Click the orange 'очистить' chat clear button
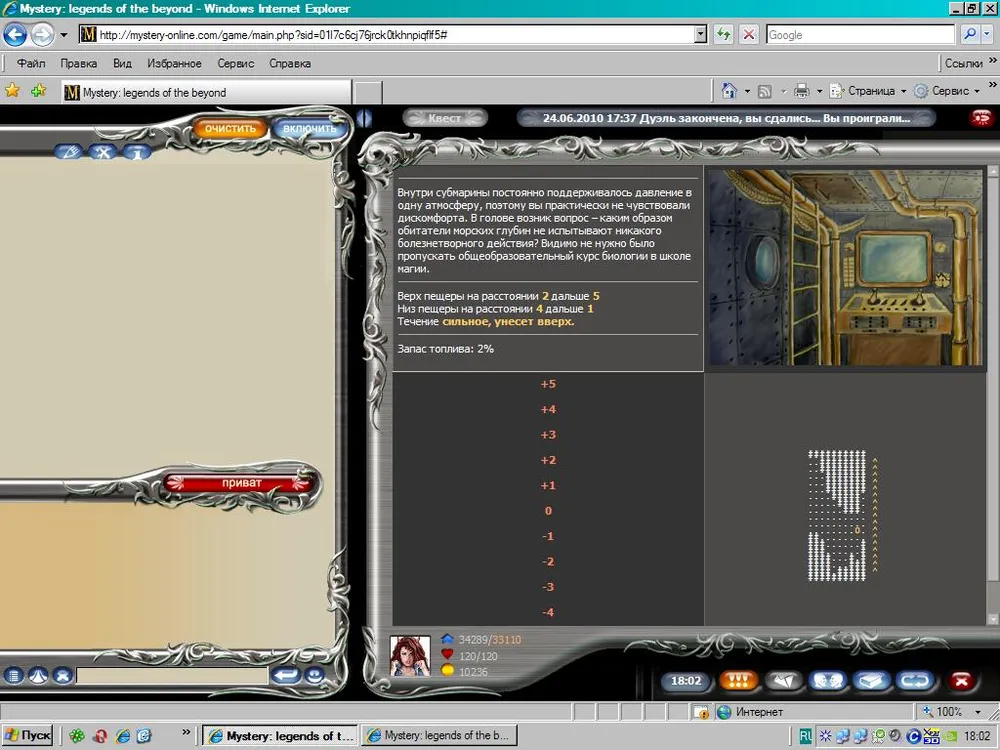This screenshot has width=1000, height=750. (x=231, y=129)
